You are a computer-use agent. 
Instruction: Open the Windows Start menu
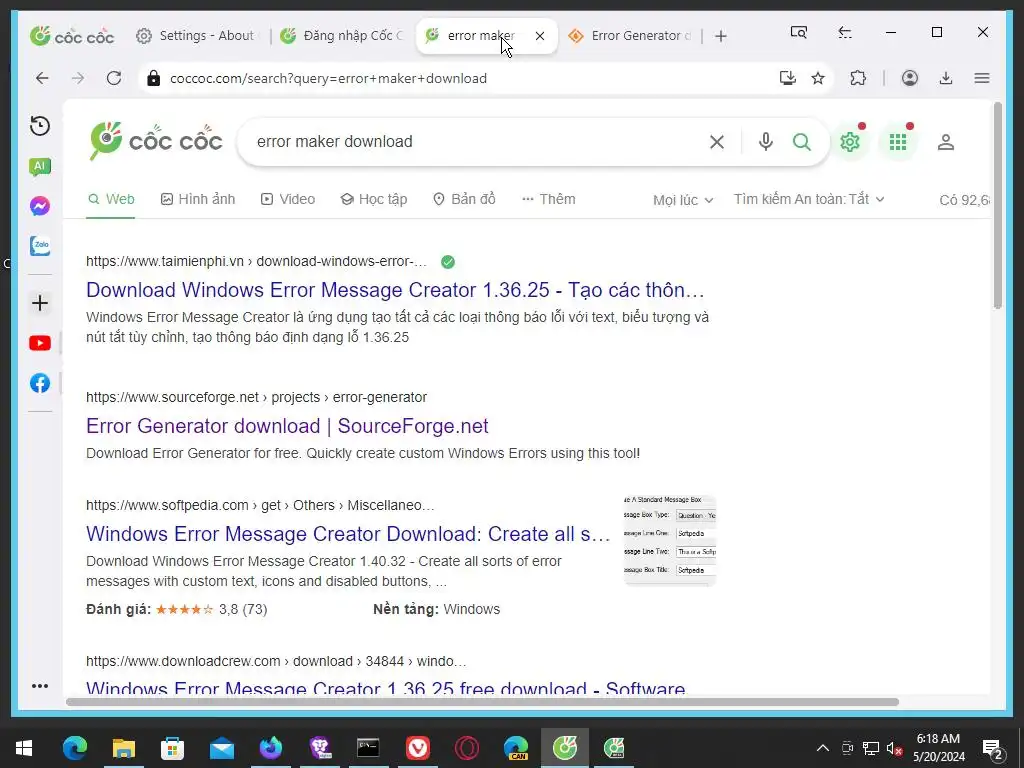[24, 748]
